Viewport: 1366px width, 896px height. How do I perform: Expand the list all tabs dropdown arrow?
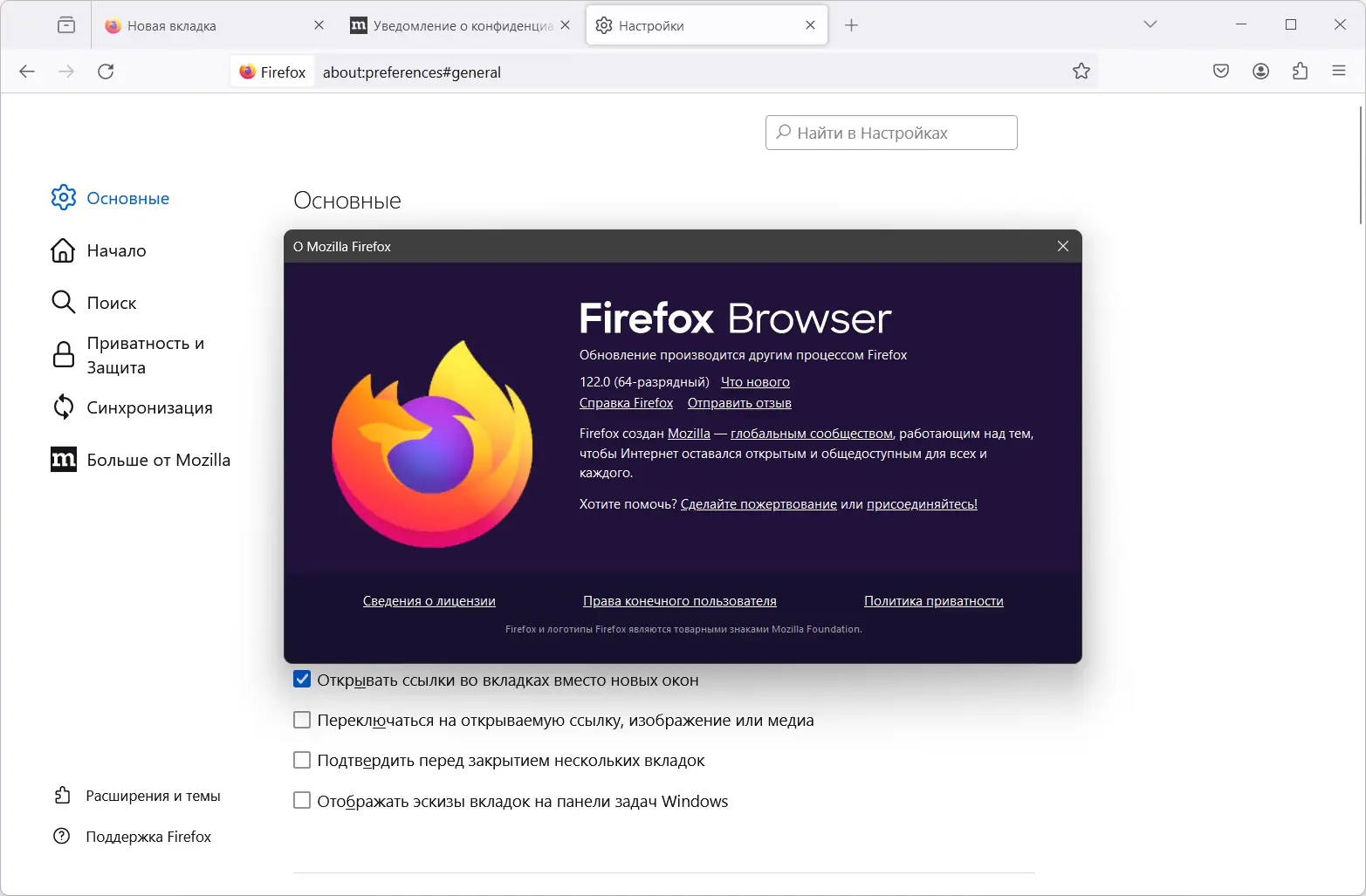pyautogui.click(x=1150, y=24)
